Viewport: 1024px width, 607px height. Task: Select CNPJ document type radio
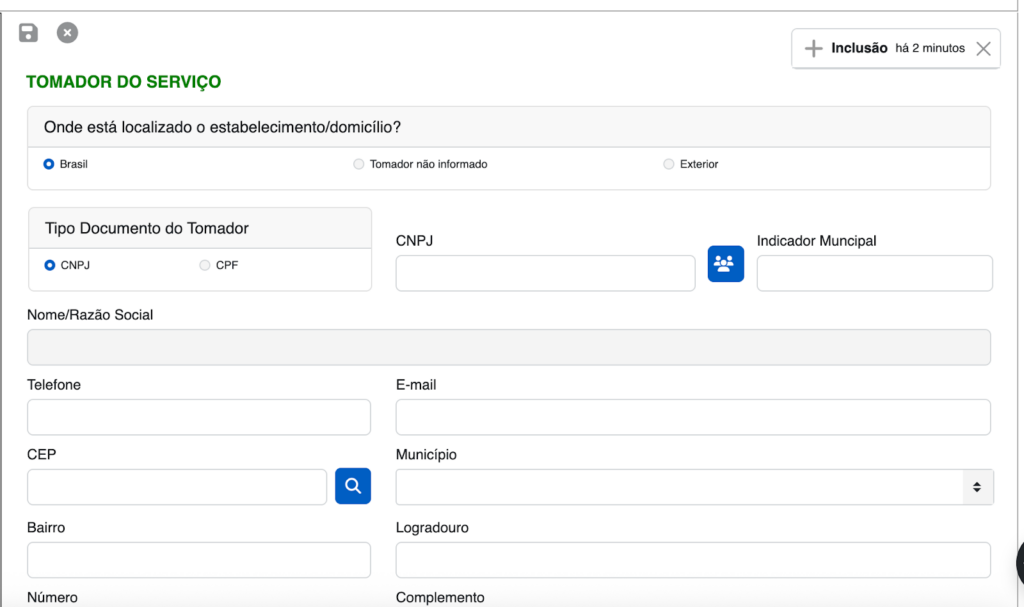click(x=50, y=265)
